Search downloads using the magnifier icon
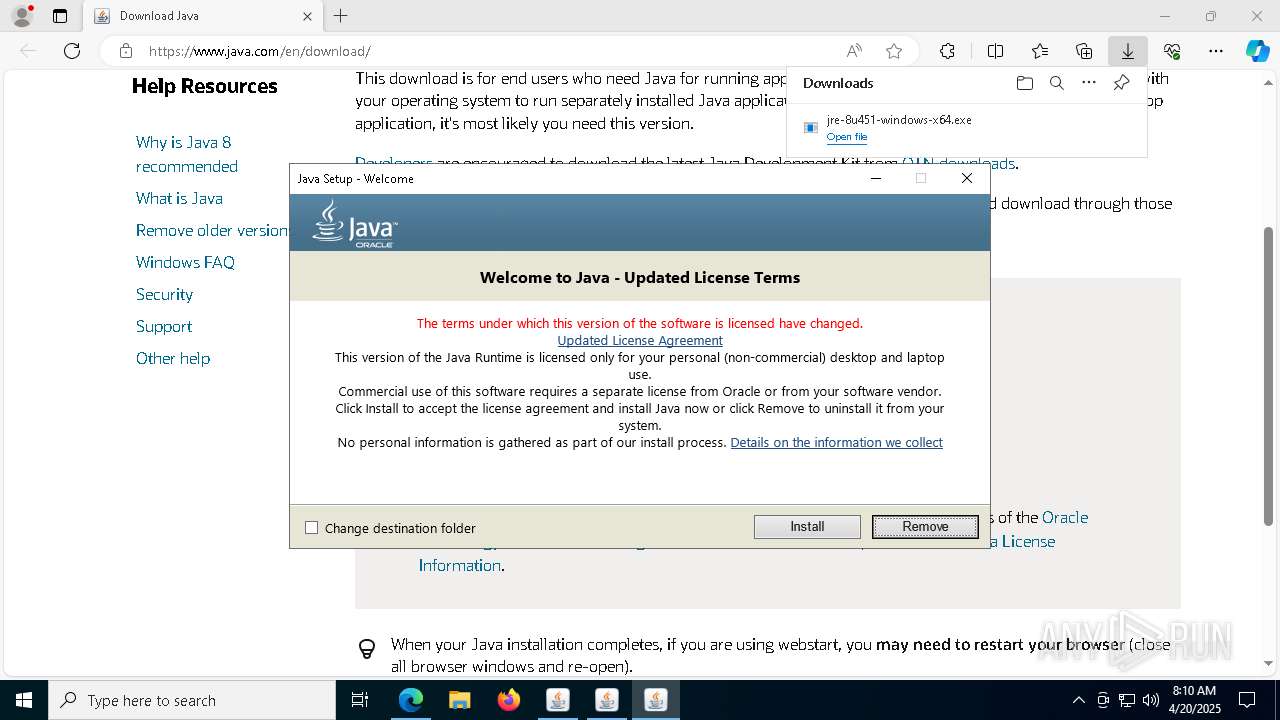Viewport: 1280px width, 720px height. [x=1056, y=83]
